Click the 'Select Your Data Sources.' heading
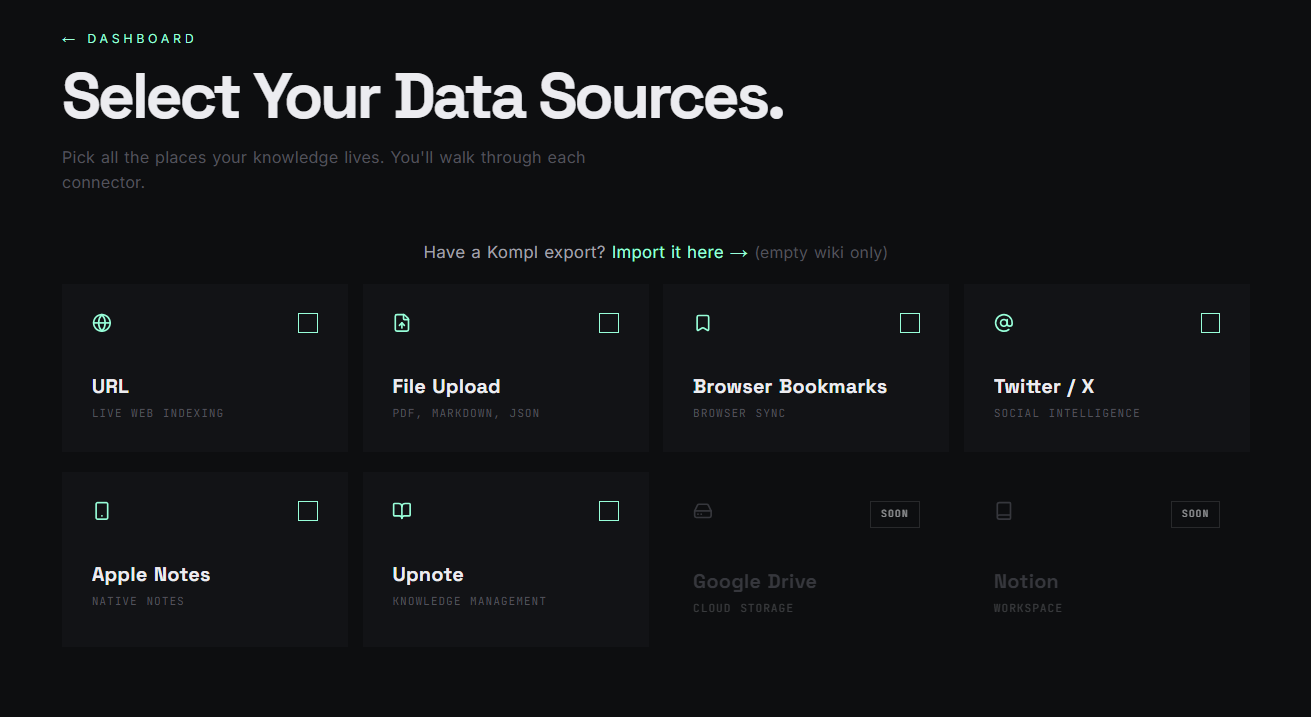 click(x=423, y=96)
